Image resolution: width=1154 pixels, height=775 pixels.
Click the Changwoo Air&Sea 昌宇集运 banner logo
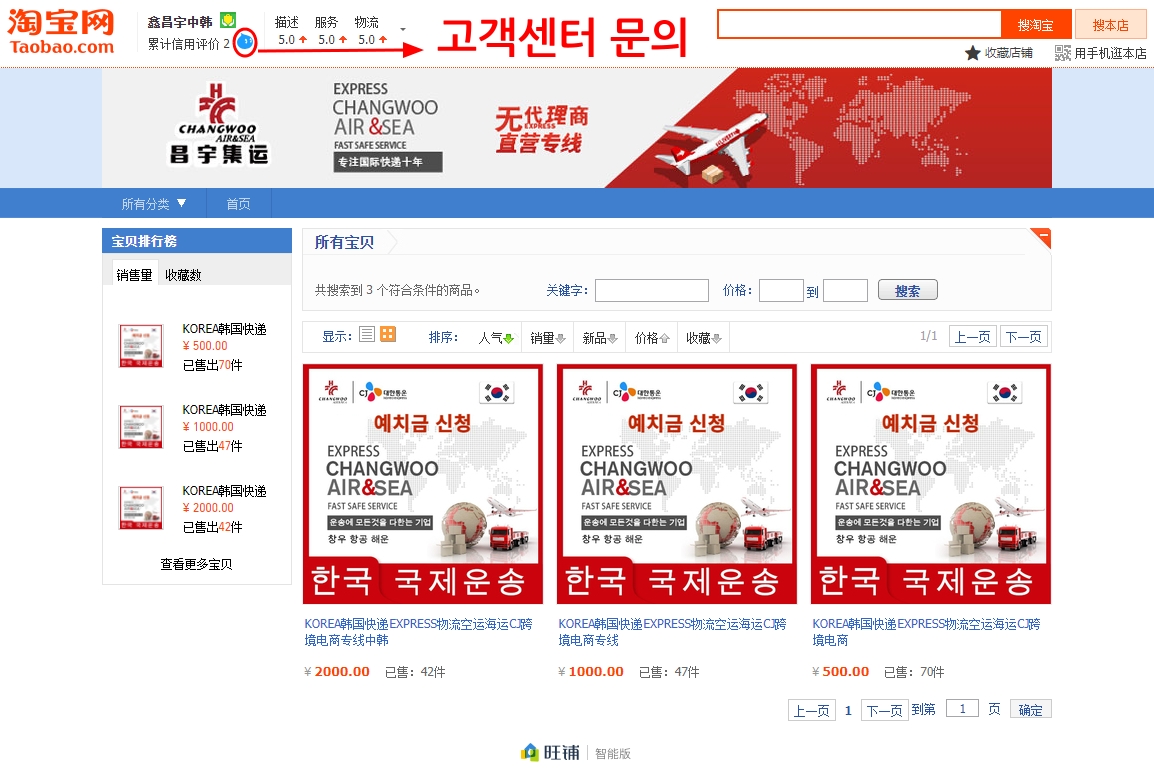click(x=219, y=124)
